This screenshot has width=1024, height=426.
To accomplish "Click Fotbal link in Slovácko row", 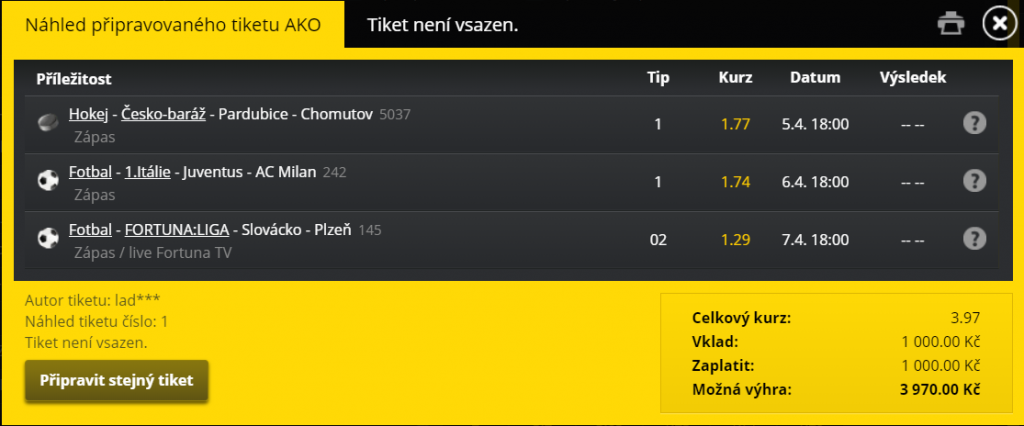I will pyautogui.click(x=89, y=230).
